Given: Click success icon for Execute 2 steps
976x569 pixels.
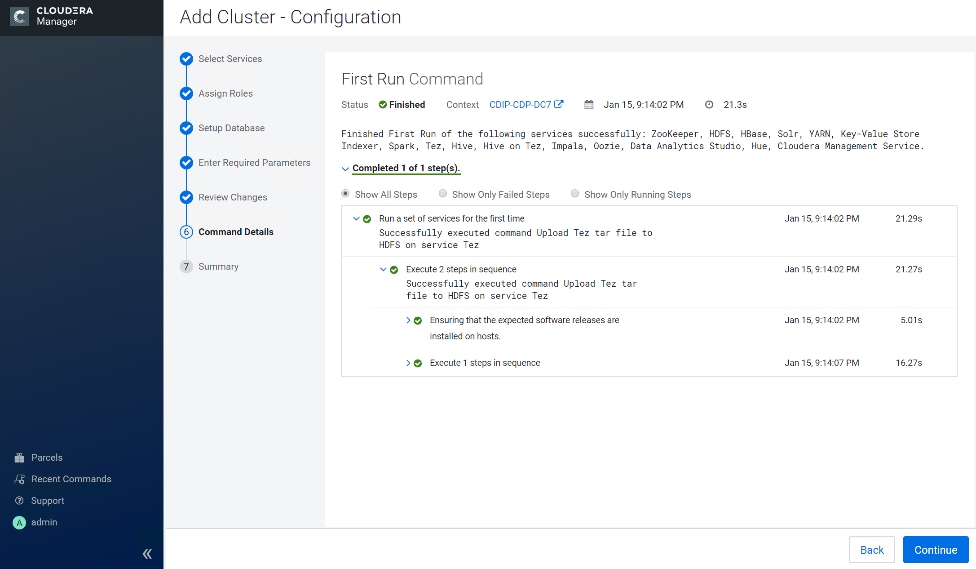Looking at the screenshot, I should 394,270.
